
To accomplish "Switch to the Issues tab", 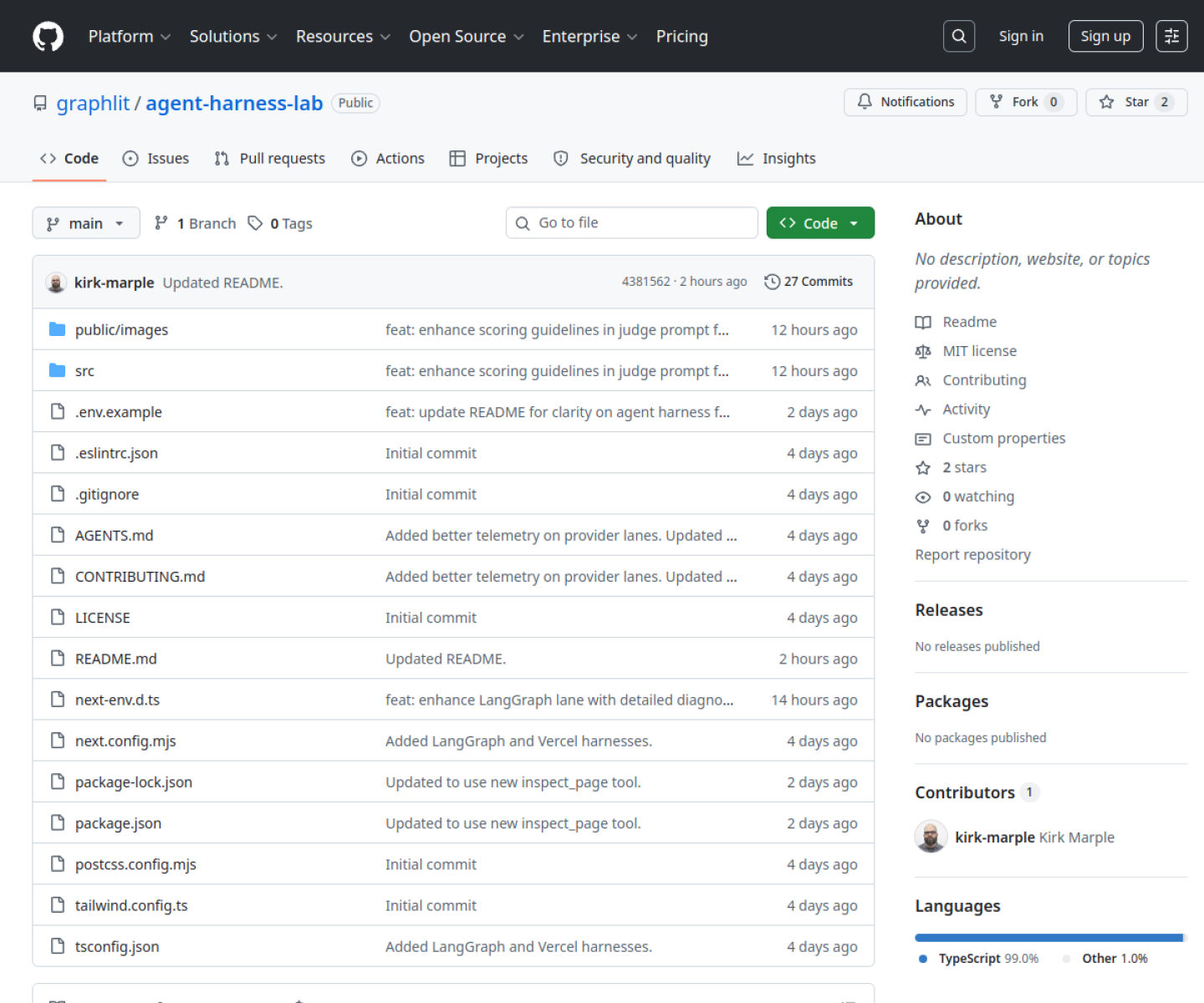I will [156, 158].
